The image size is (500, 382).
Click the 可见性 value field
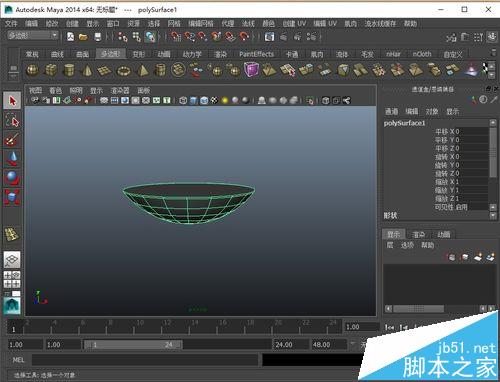471,207
